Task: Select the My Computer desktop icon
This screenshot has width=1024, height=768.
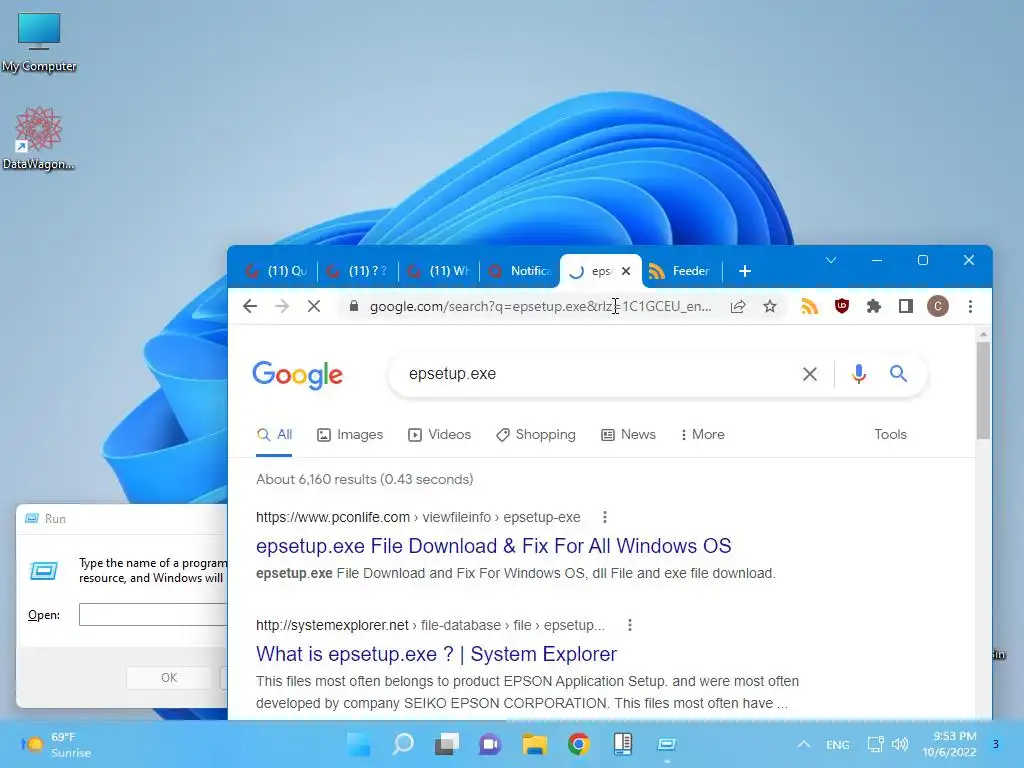Action: (x=39, y=42)
